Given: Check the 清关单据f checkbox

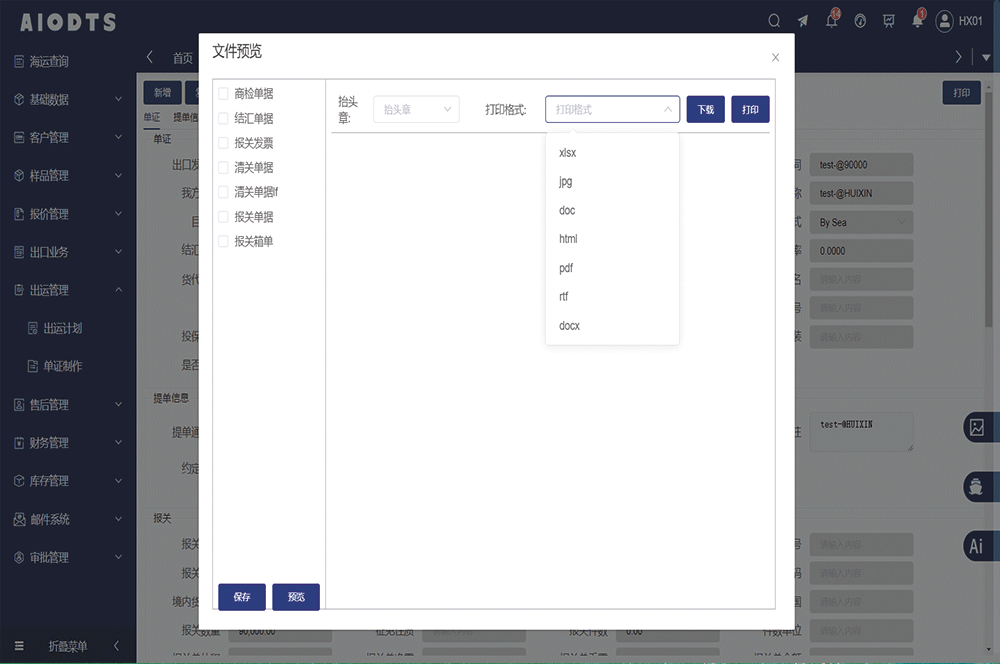Looking at the screenshot, I should pos(223,192).
